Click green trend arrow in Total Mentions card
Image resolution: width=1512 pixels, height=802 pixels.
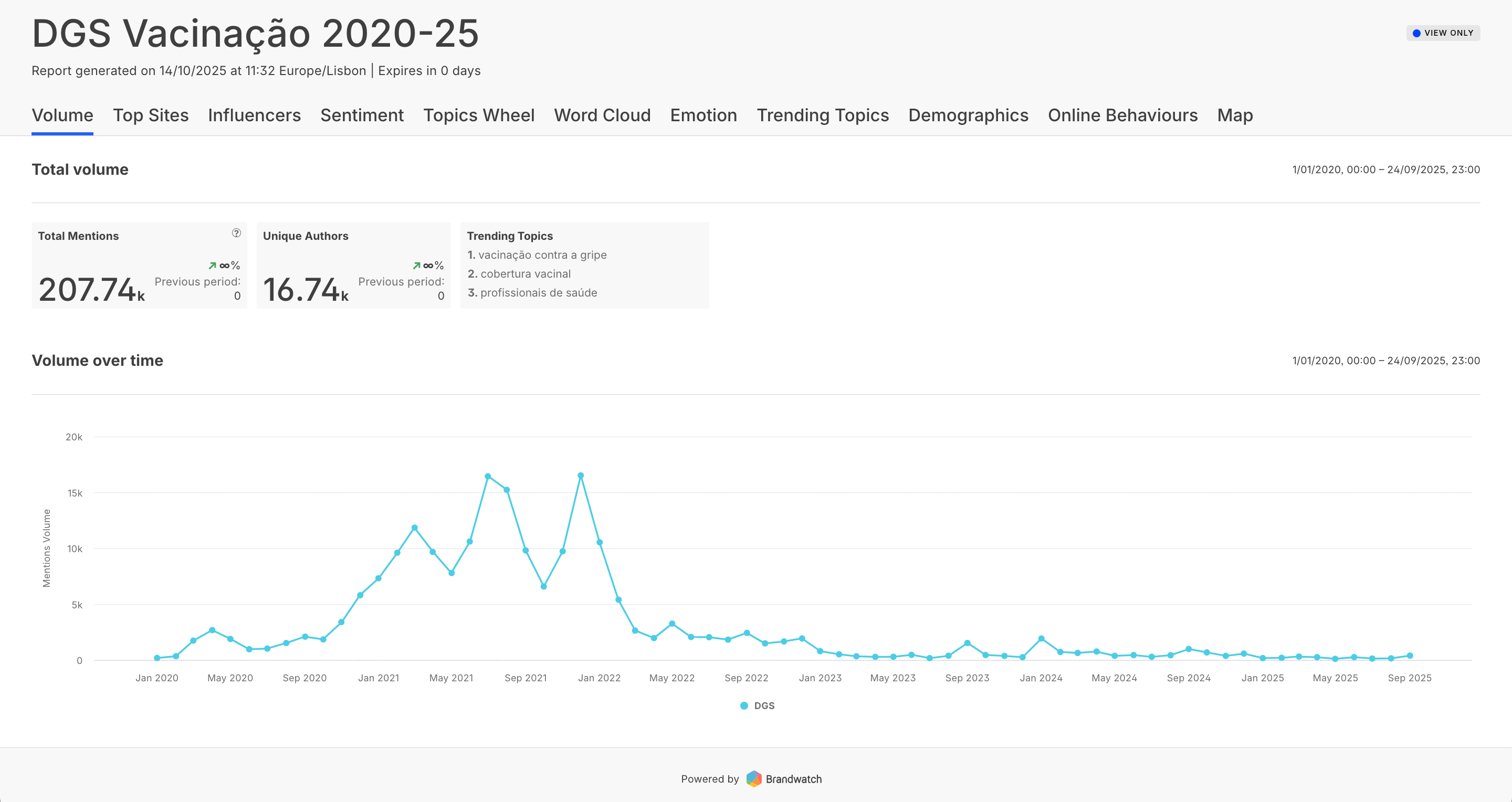213,266
